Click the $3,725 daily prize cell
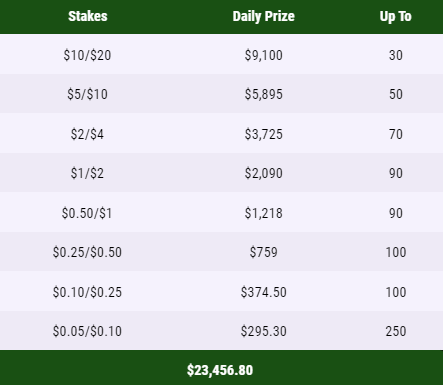The width and height of the screenshot is (443, 385). (x=263, y=134)
